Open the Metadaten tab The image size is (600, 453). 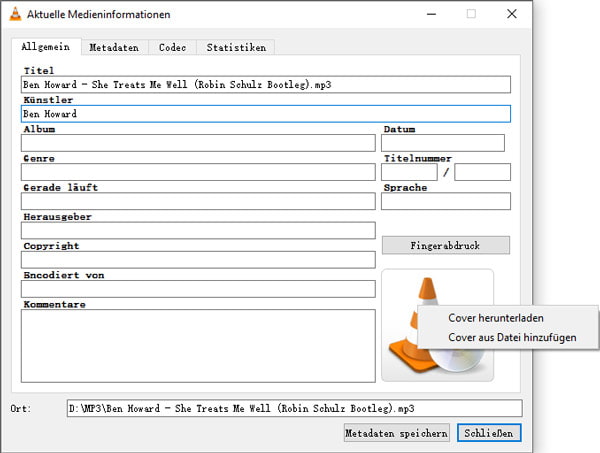[114, 47]
